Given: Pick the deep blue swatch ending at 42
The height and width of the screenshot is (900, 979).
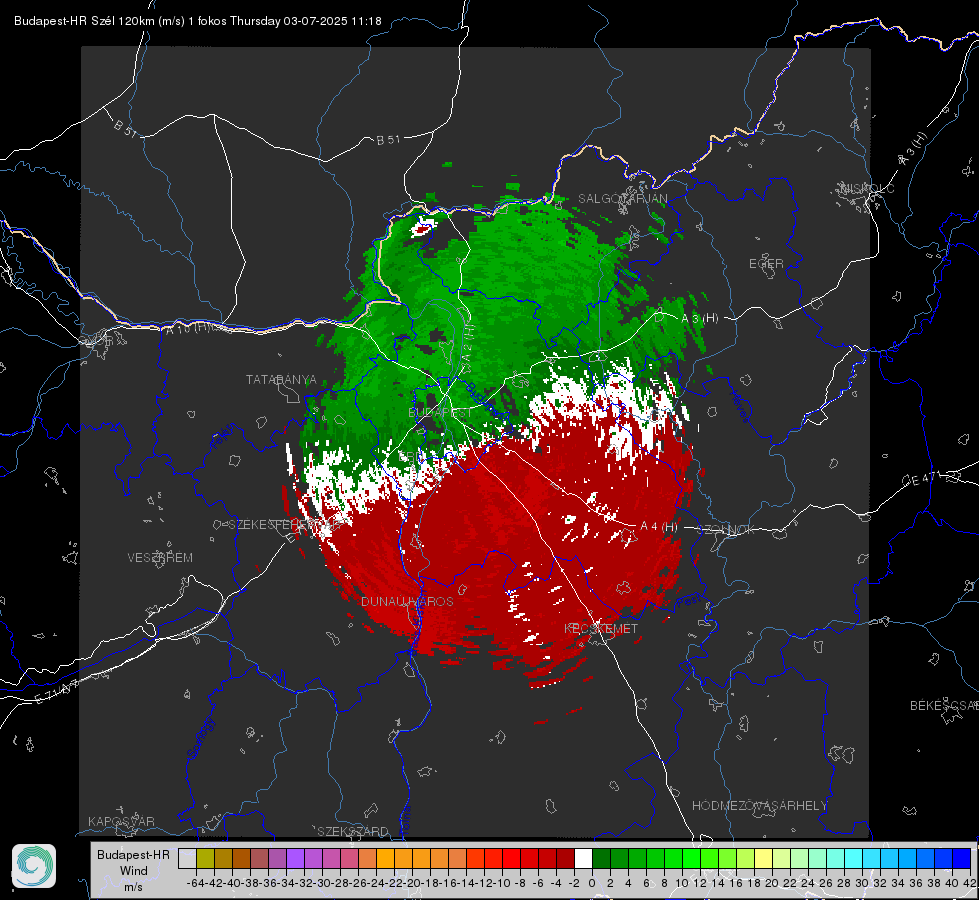Looking at the screenshot, I should (962, 858).
